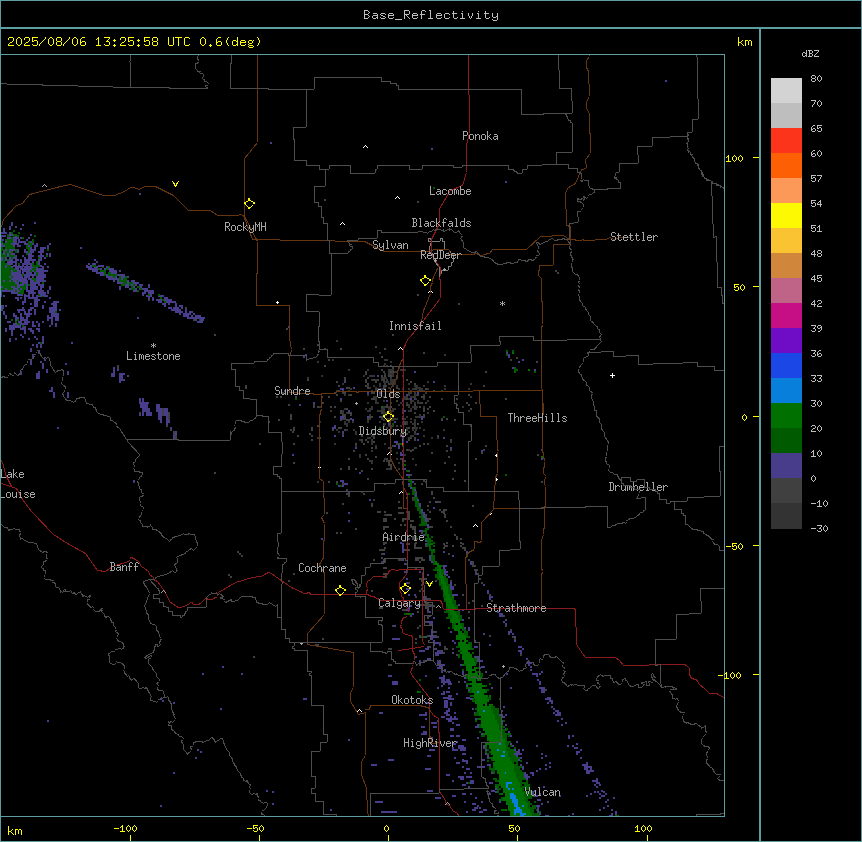This screenshot has width=862, height=842.
Task: Click the Stettler town label
Action: [633, 237]
